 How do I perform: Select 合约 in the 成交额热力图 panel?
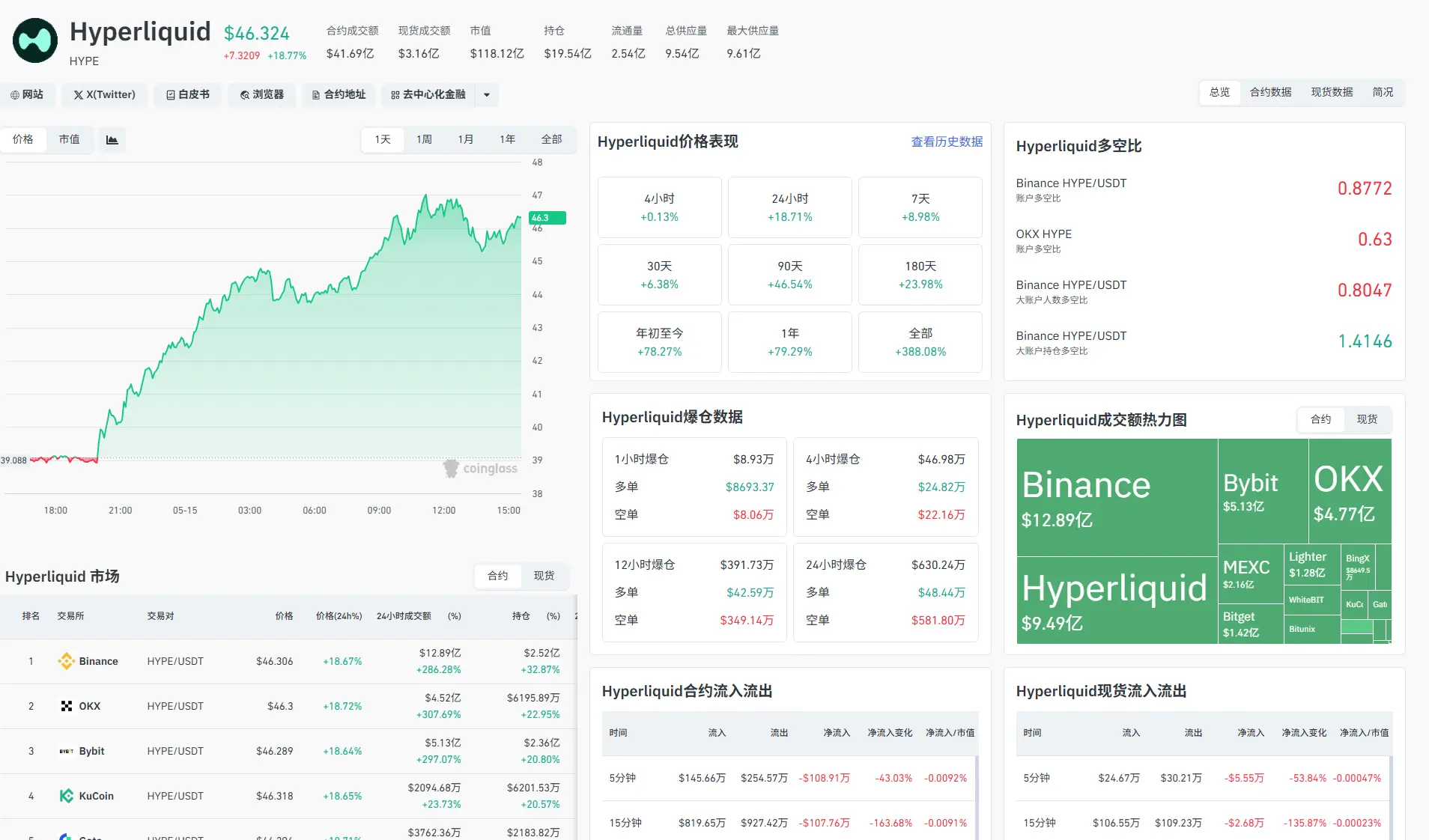(1321, 420)
